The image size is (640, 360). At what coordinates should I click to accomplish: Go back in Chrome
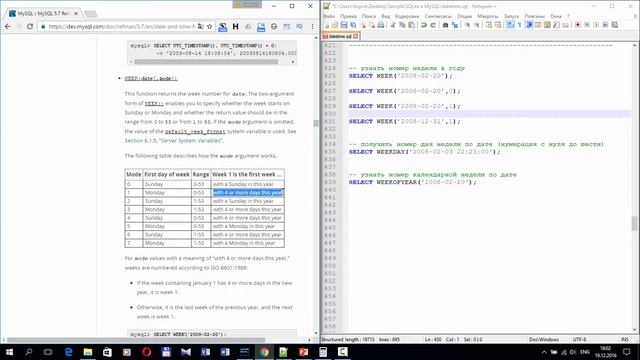tap(8, 26)
